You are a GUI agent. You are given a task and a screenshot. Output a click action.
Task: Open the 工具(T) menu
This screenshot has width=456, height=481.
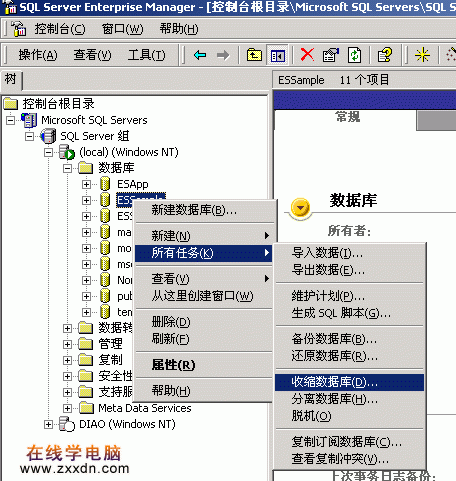[x=147, y=55]
